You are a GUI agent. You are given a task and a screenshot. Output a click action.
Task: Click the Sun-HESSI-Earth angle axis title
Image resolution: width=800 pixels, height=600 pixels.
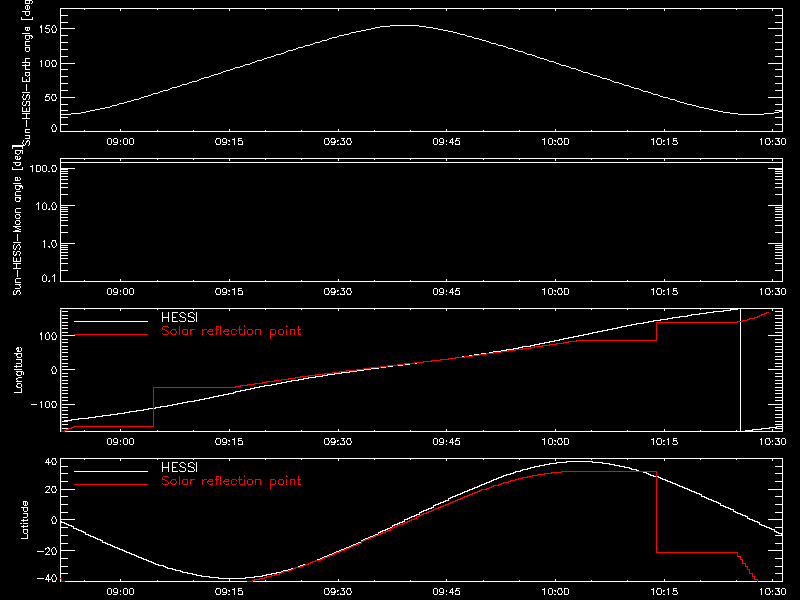[x=27, y=71]
